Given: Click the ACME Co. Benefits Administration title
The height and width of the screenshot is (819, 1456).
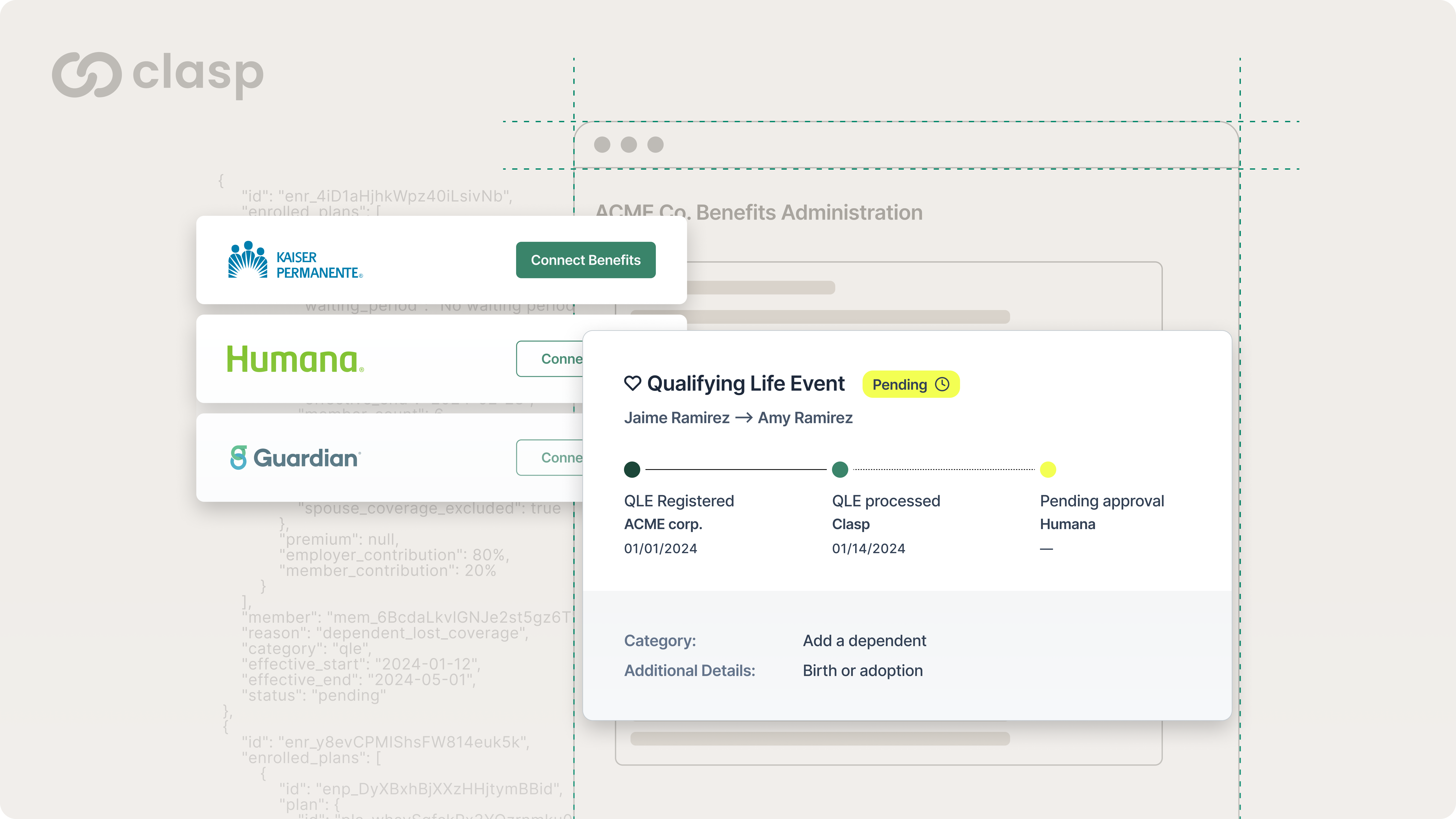Looking at the screenshot, I should [x=759, y=213].
